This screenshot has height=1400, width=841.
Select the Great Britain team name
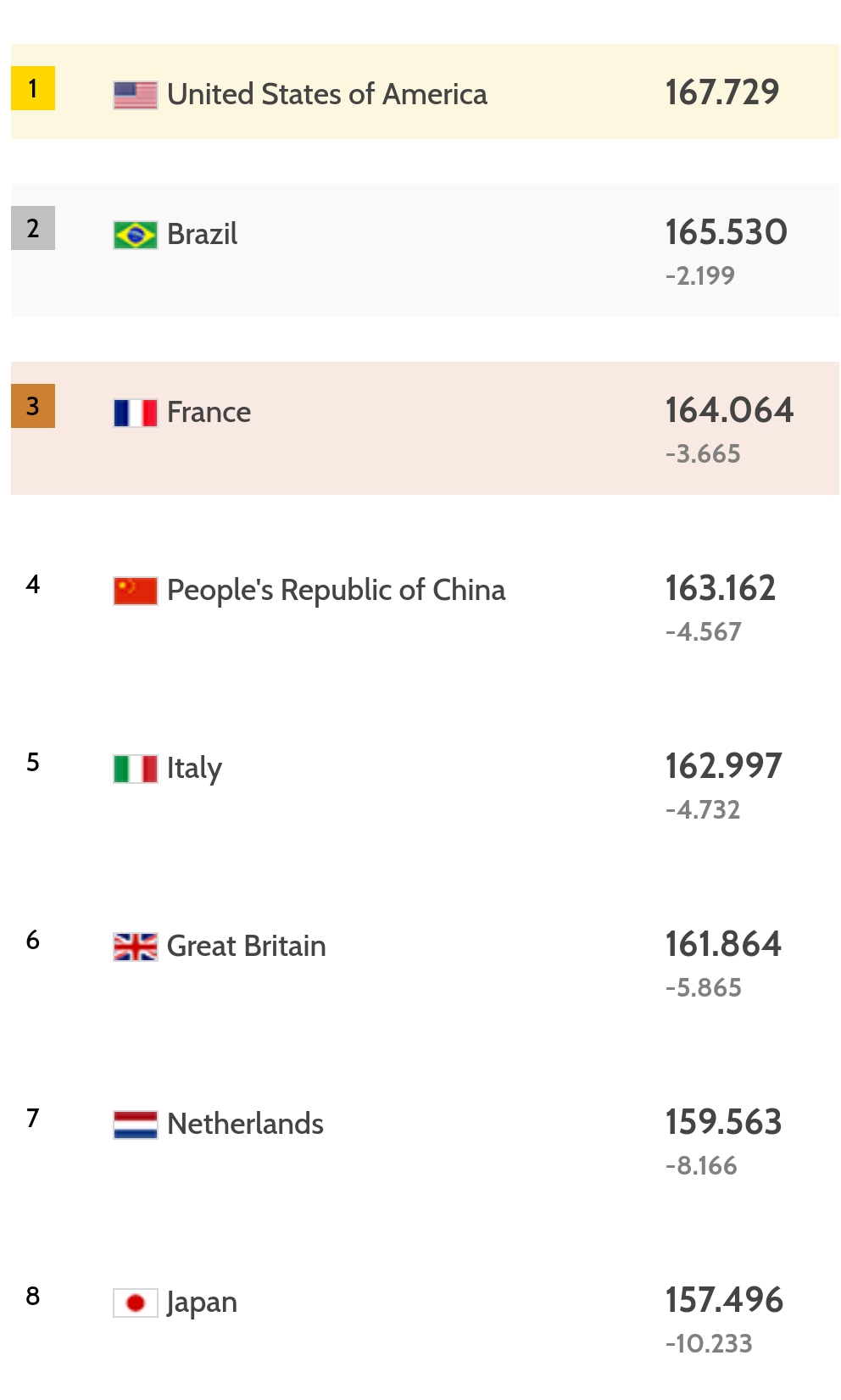point(246,946)
